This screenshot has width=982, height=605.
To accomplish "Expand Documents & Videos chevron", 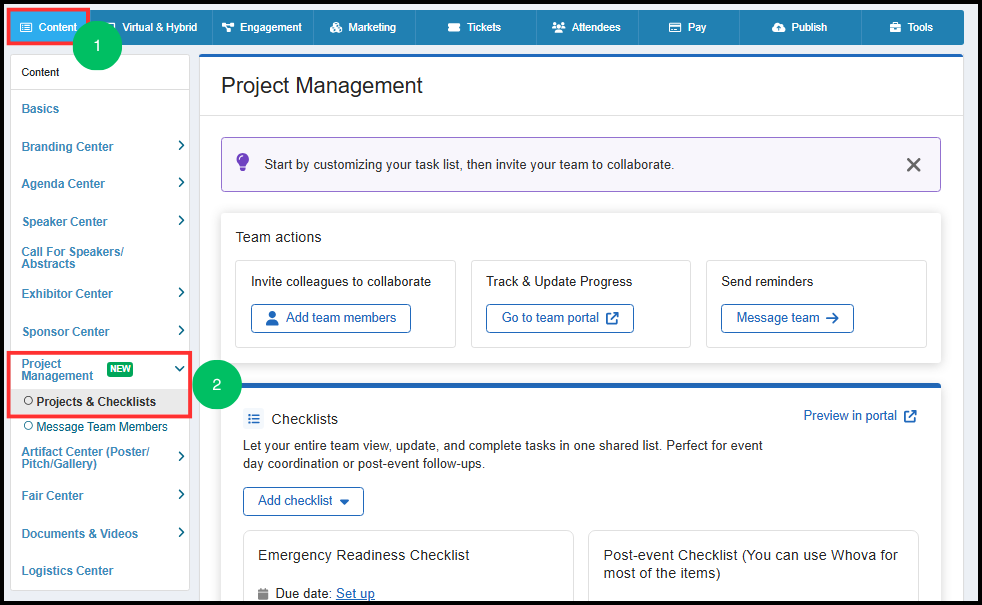I will pyautogui.click(x=181, y=532).
